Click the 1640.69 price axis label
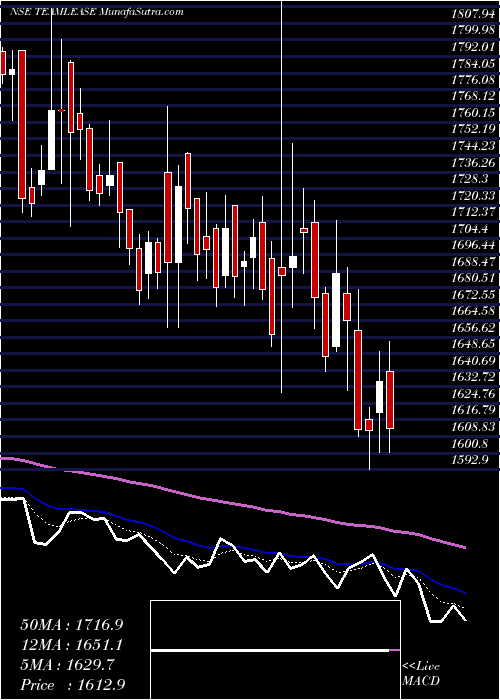Screen dimensions: 500x700 (x=473, y=361)
